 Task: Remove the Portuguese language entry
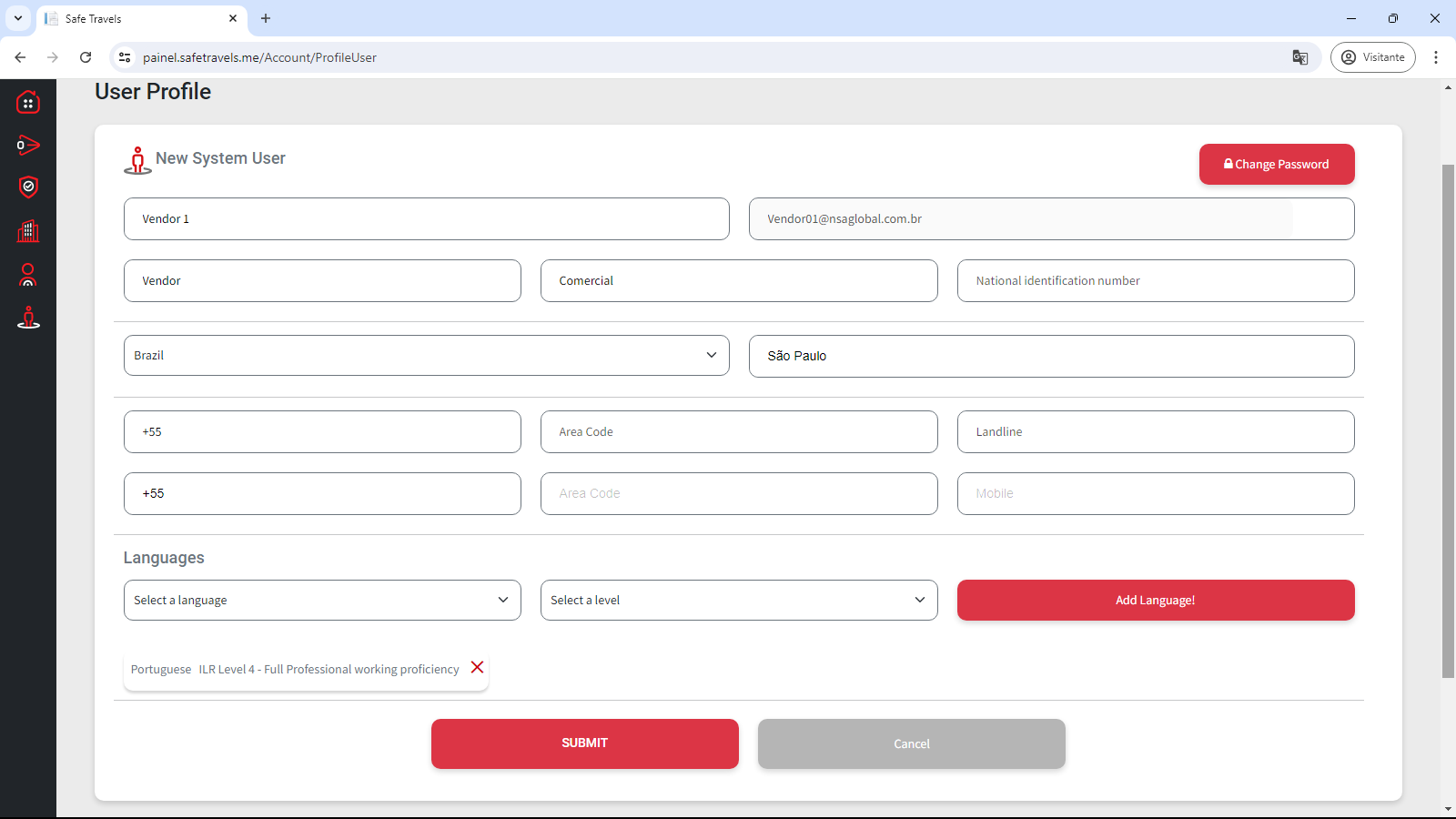pos(477,668)
